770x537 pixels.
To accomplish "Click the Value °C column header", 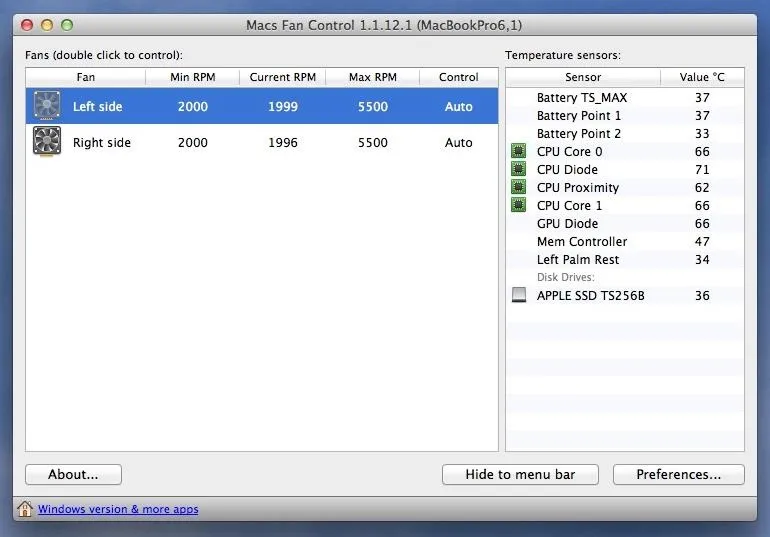I will 702,77.
